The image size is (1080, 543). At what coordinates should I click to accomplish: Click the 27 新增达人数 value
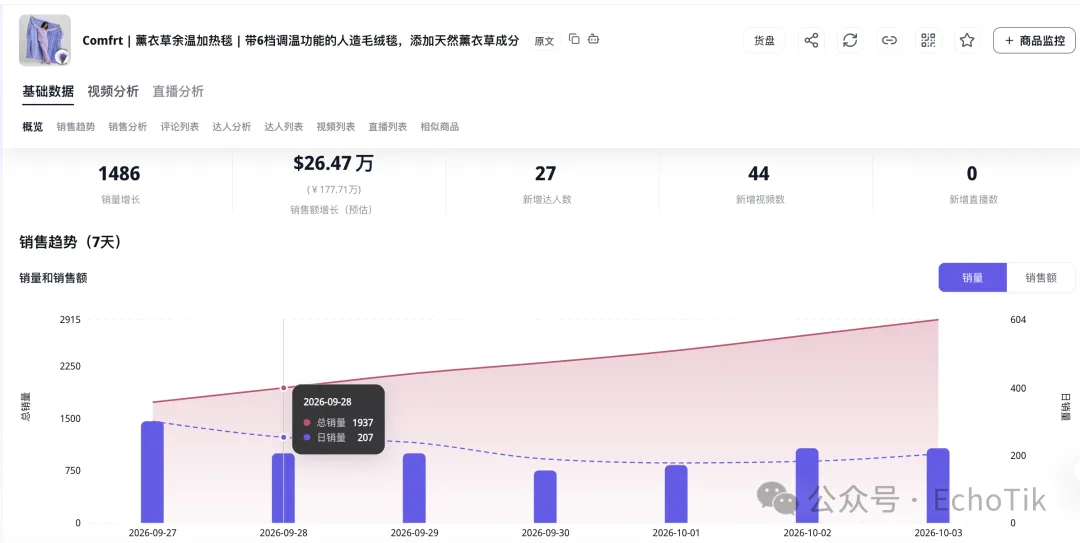(546, 174)
